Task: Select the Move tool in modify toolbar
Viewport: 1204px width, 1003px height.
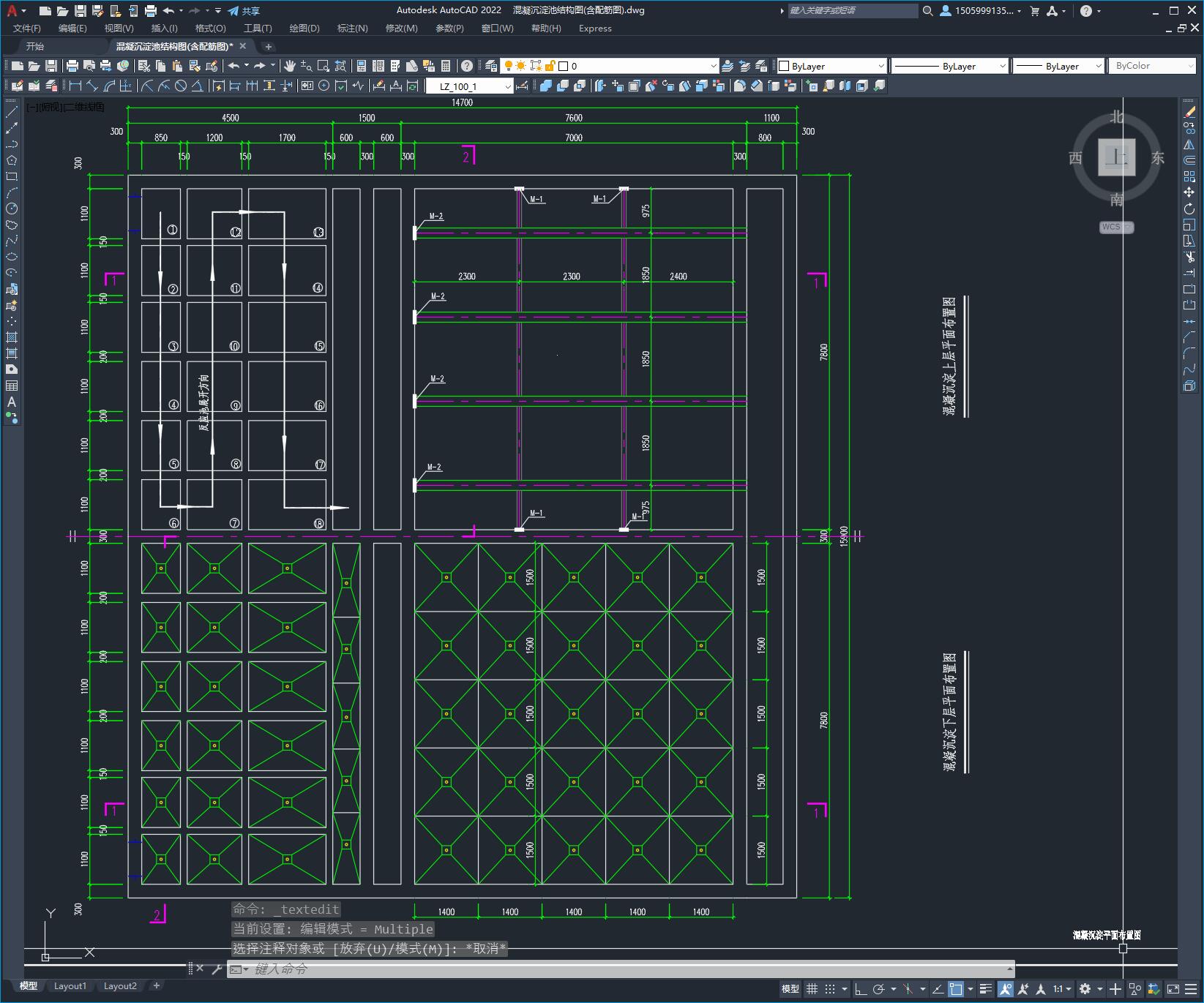Action: 1189,192
